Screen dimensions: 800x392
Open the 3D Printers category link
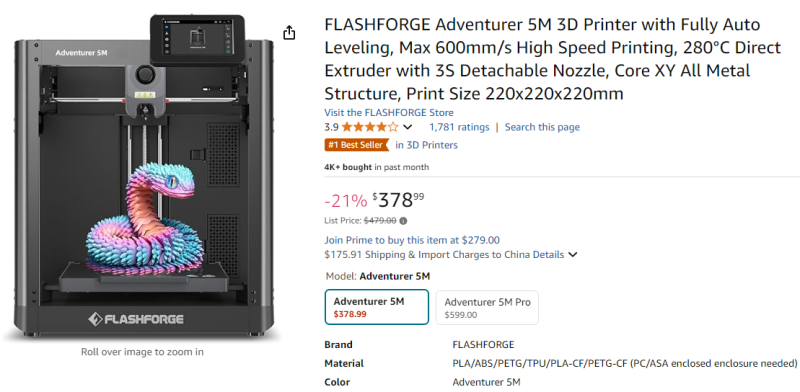click(x=427, y=145)
